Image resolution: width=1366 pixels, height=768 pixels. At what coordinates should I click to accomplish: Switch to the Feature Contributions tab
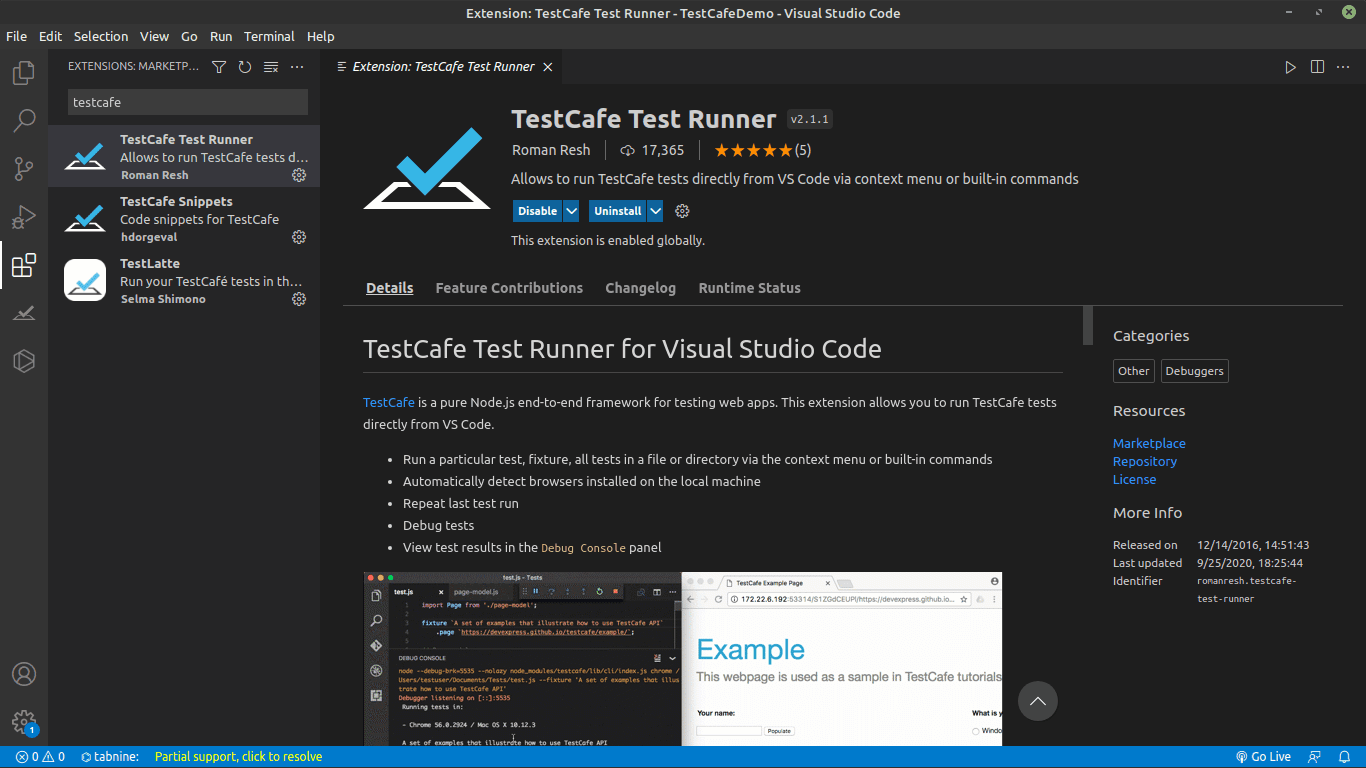point(509,288)
